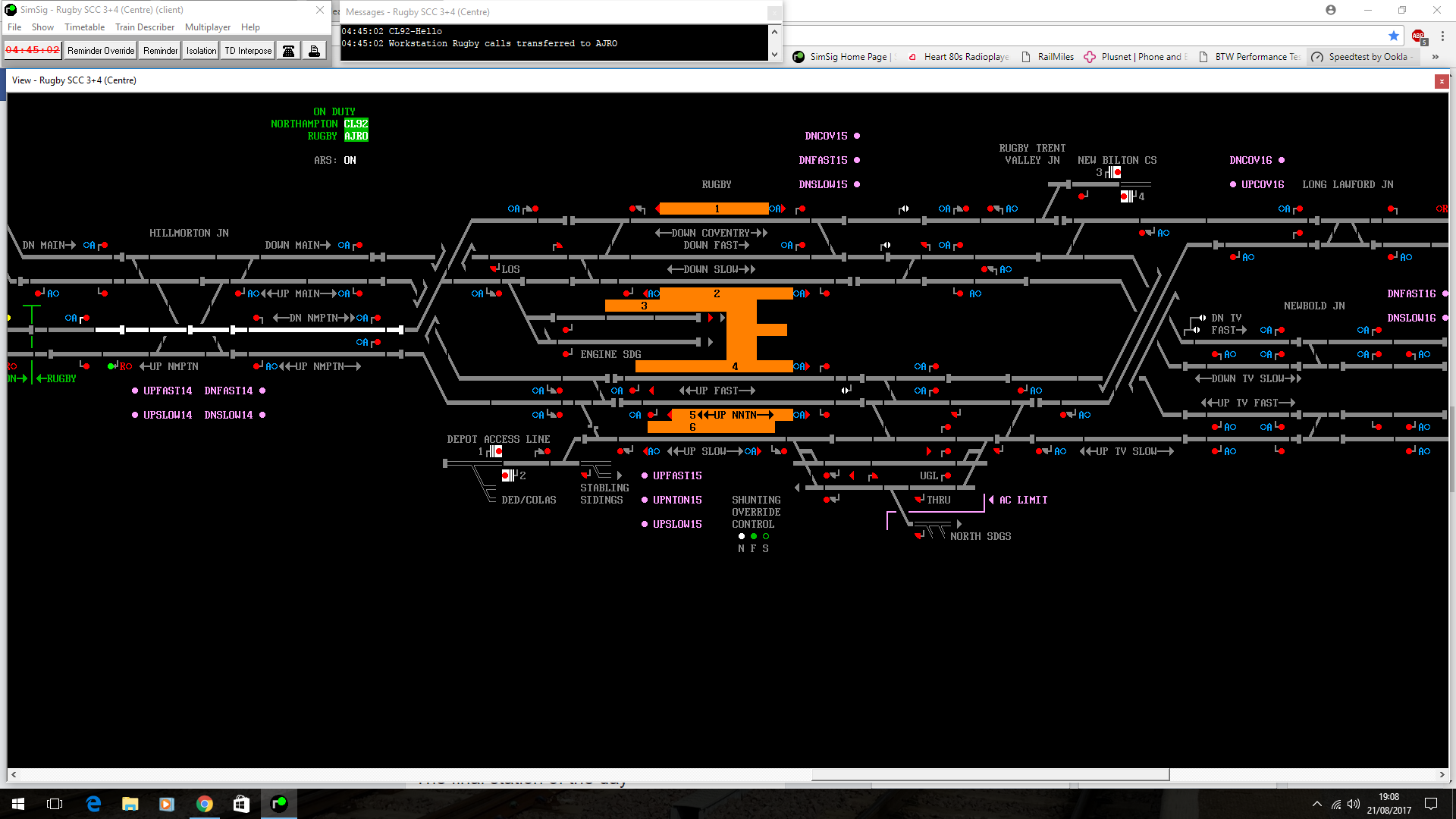
Task: Open the SimSig Home Page bookmark
Action: point(842,57)
